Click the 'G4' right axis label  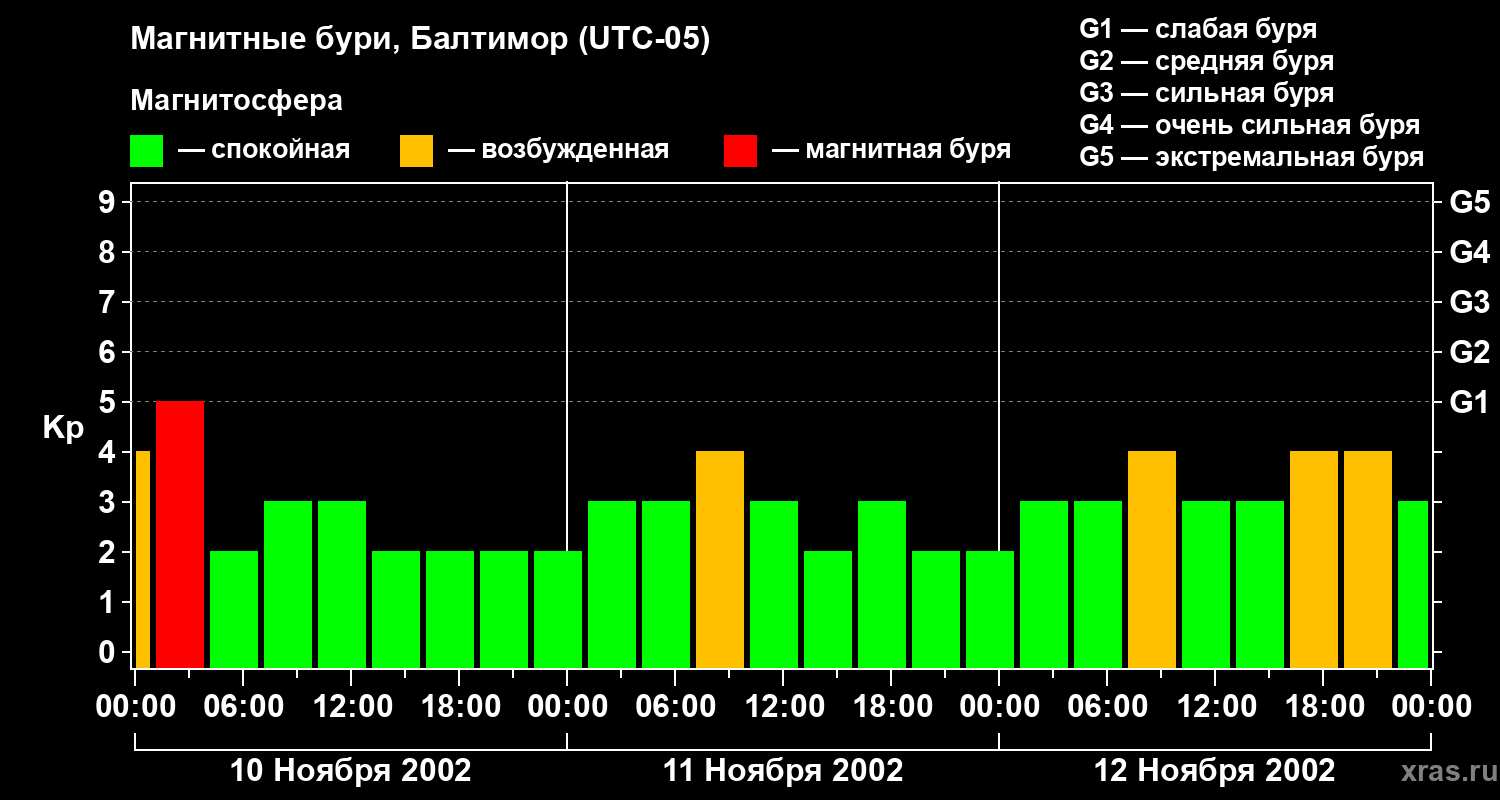tap(1469, 252)
